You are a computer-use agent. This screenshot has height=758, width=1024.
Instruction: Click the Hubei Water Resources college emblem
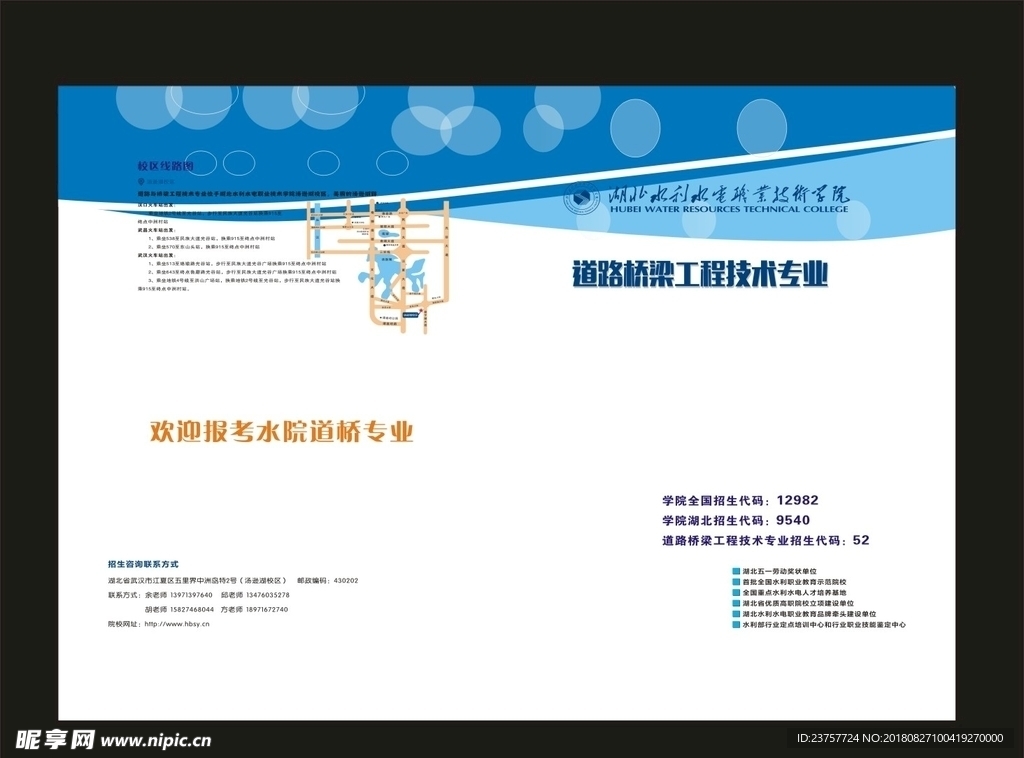581,197
